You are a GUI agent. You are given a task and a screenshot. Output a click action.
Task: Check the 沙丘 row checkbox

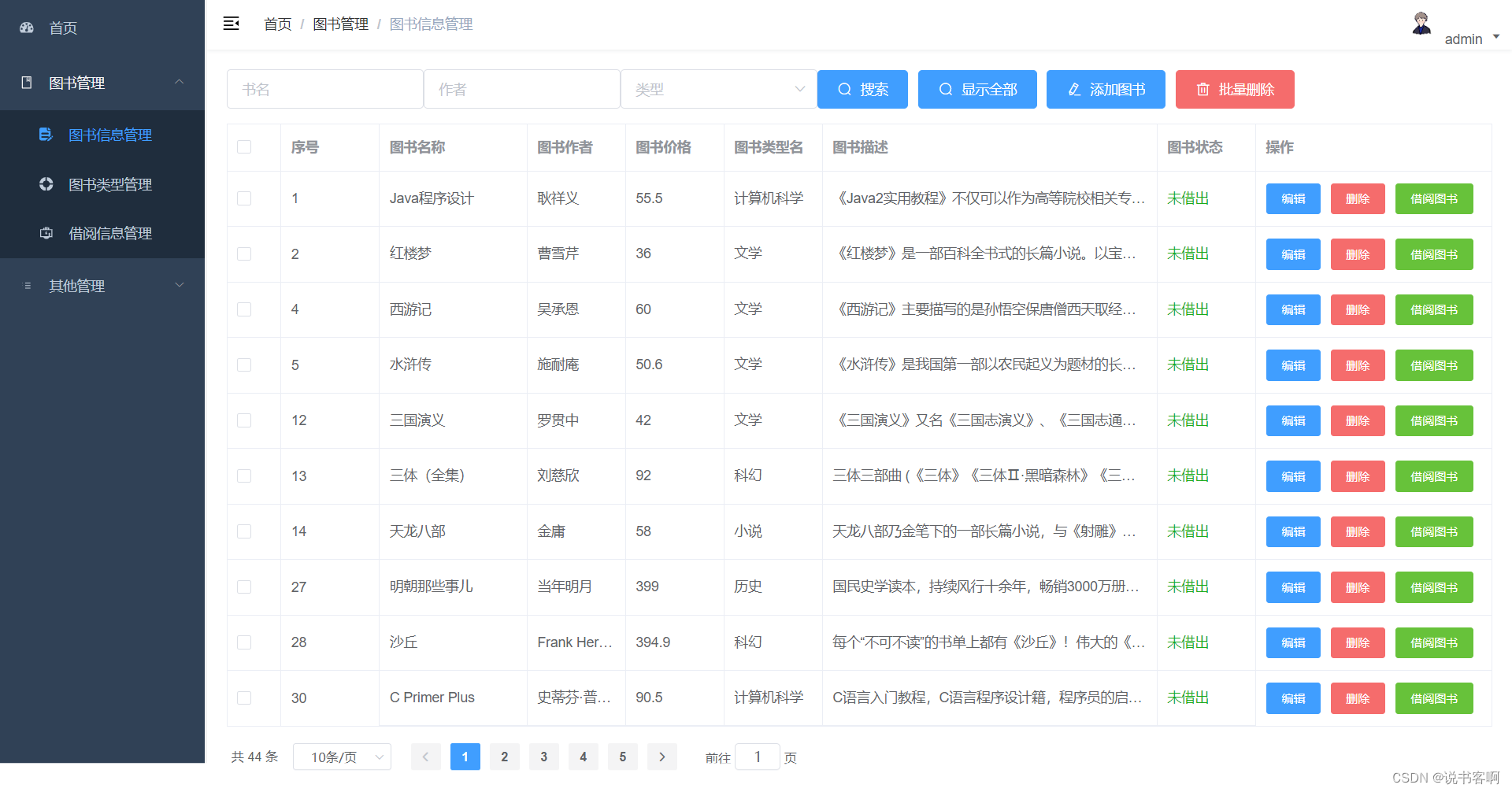coord(244,642)
